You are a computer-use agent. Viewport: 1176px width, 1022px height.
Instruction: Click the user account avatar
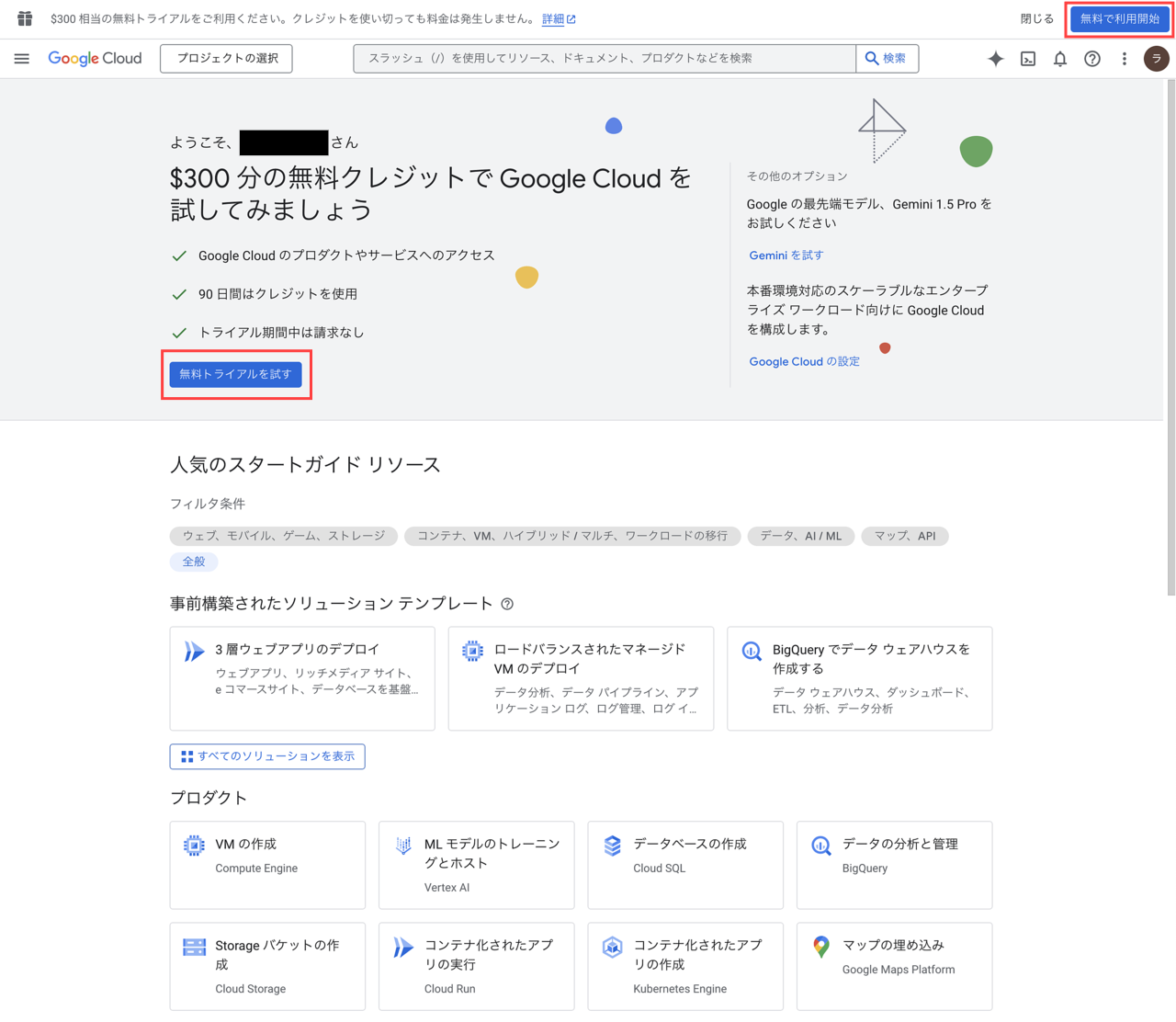[x=1157, y=59]
